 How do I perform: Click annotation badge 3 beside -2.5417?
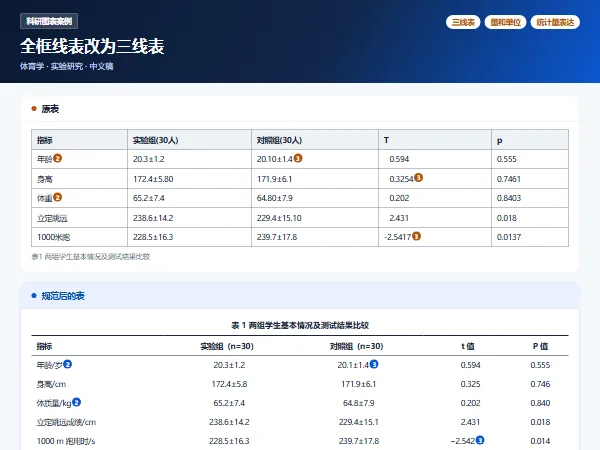click(416, 236)
